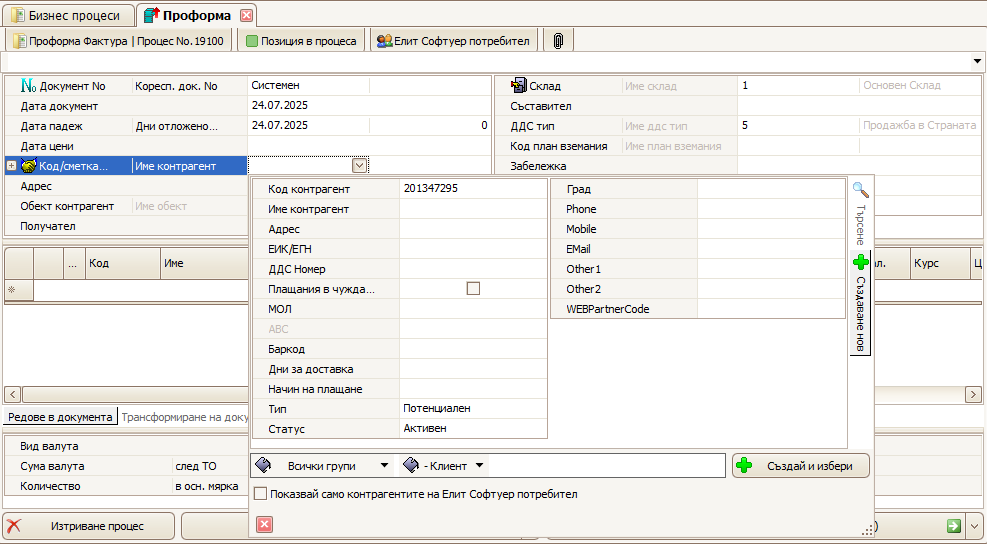Click the Търсене magnifier icon

point(860,189)
